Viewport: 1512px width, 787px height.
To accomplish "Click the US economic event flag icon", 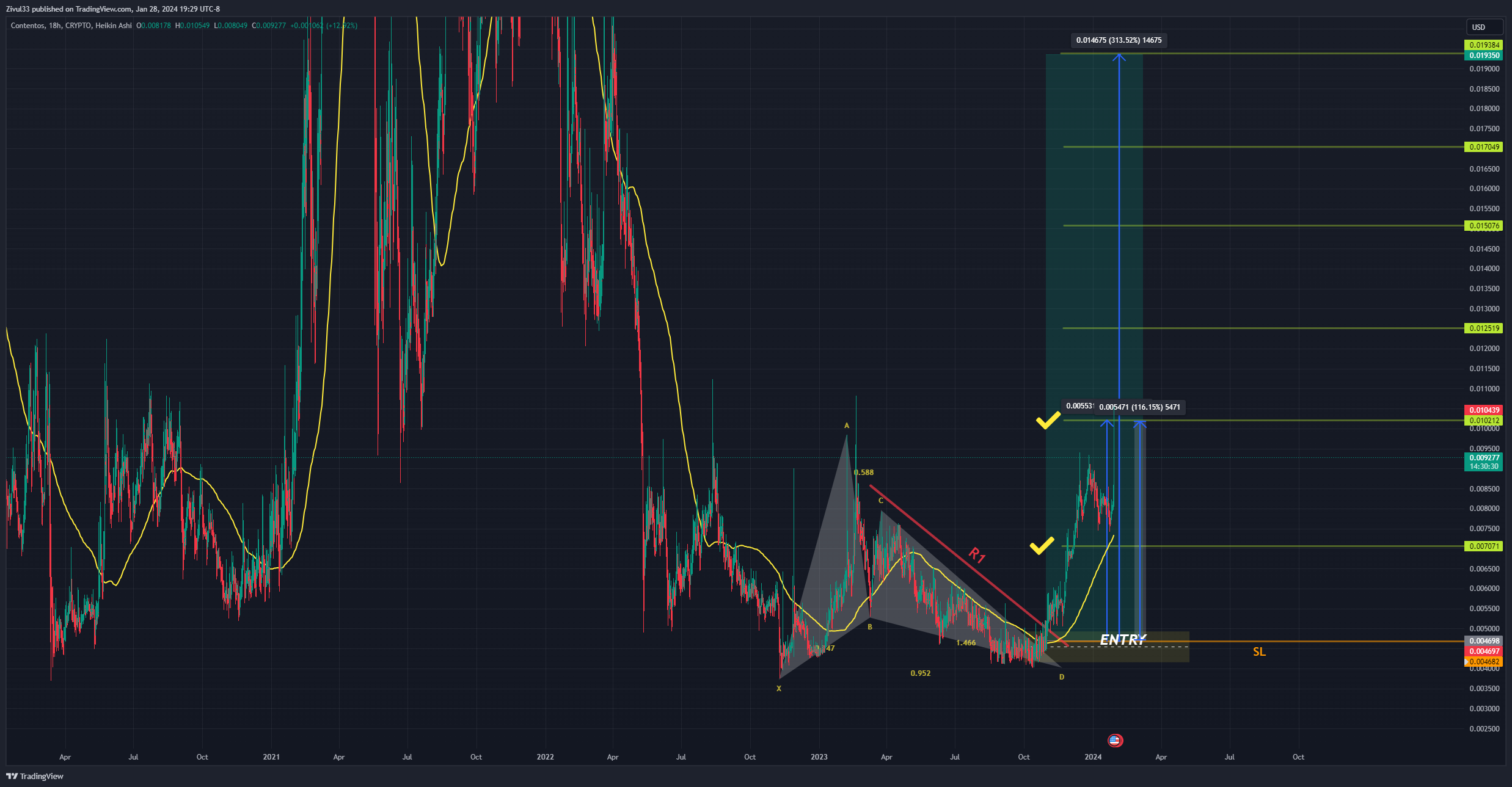I will (x=1115, y=741).
